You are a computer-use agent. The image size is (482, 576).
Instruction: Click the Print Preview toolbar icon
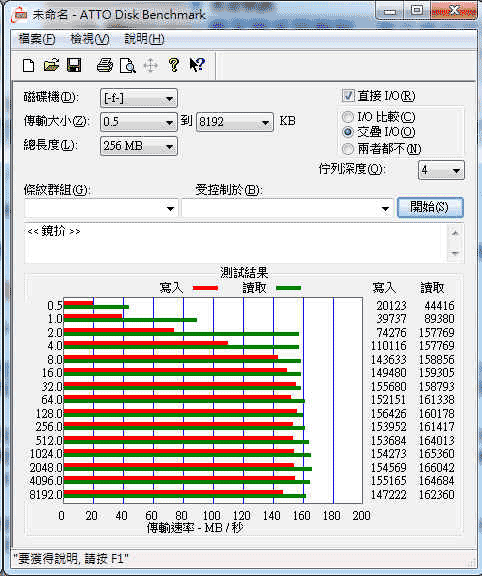(127, 66)
